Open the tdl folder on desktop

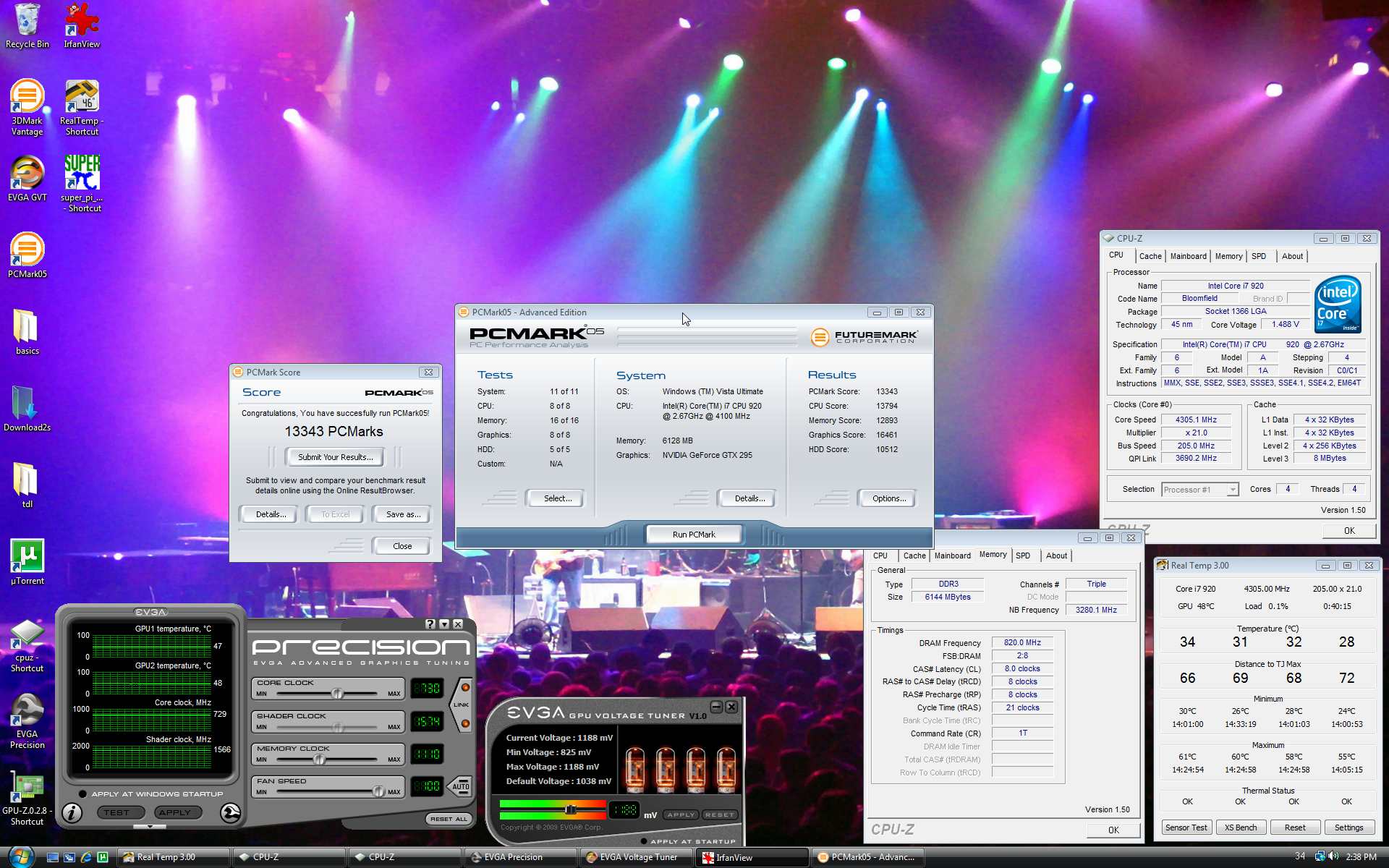[x=27, y=485]
